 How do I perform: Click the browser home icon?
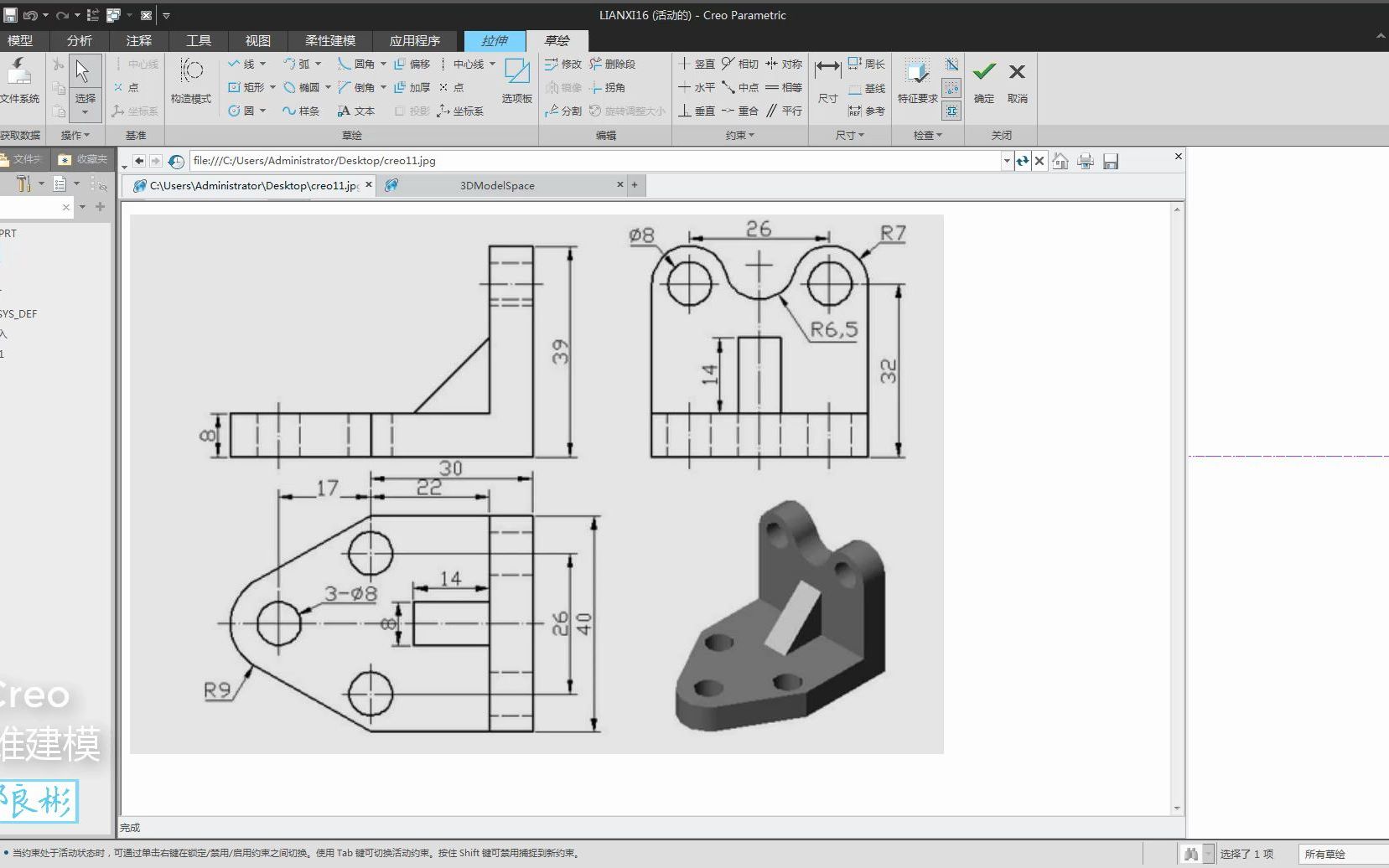pyautogui.click(x=1060, y=161)
